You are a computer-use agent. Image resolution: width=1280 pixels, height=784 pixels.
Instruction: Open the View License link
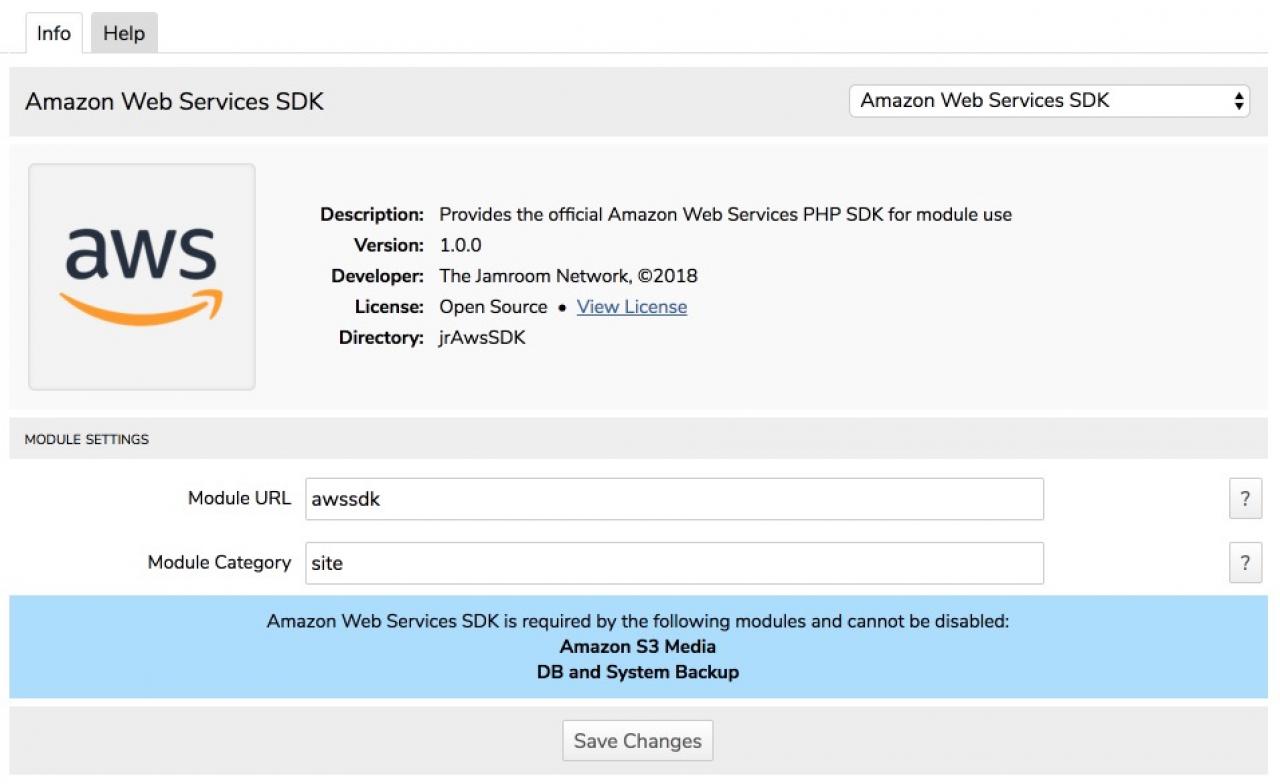coord(632,307)
